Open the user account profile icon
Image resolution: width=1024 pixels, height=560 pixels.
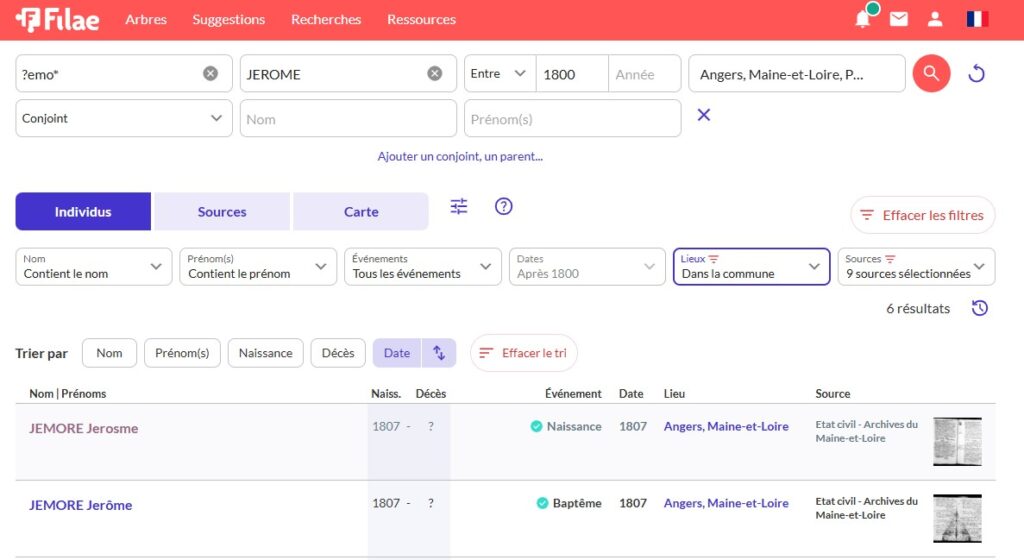(x=935, y=19)
